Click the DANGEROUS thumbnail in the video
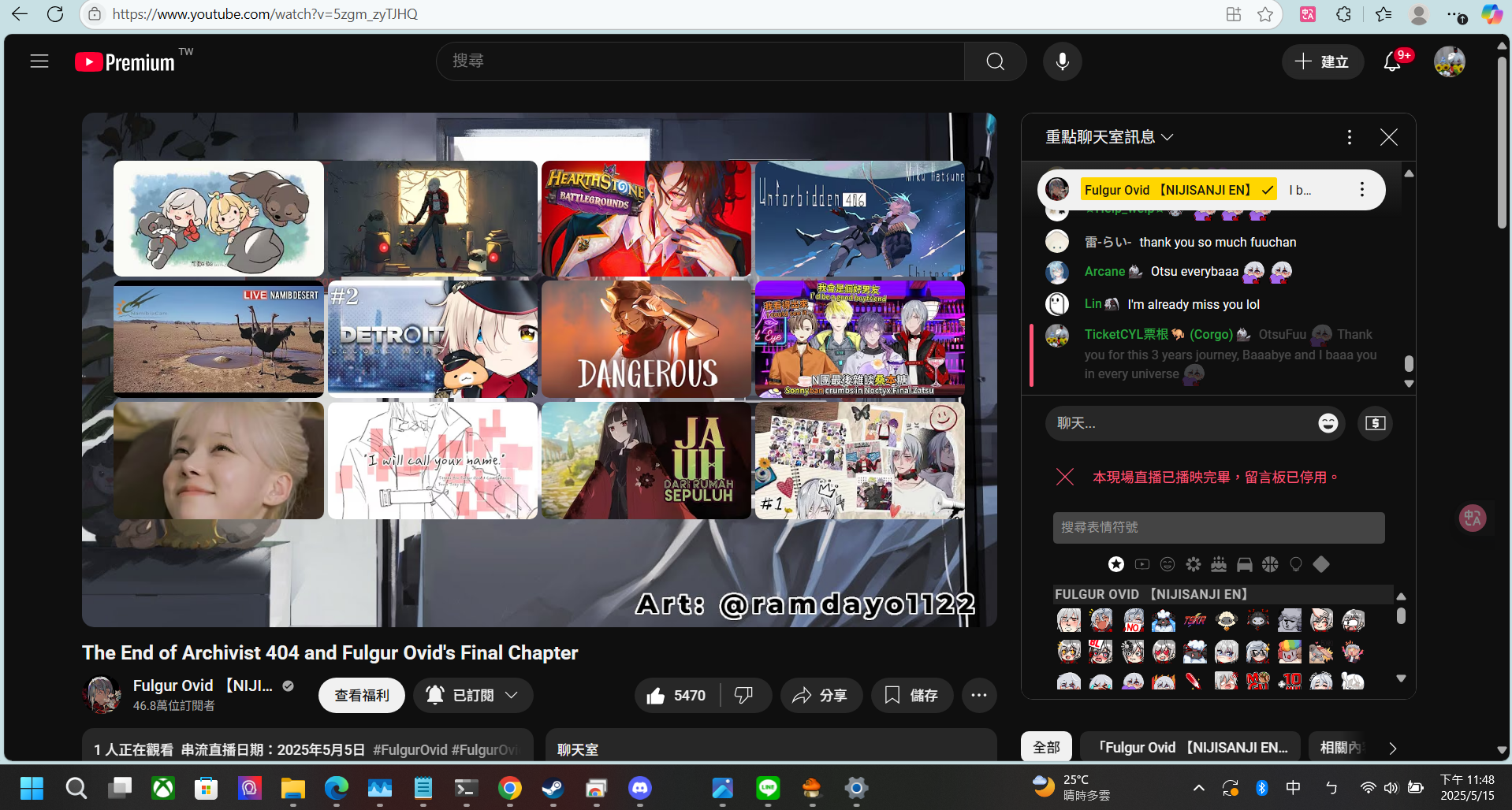Image resolution: width=1512 pixels, height=810 pixels. click(x=646, y=339)
